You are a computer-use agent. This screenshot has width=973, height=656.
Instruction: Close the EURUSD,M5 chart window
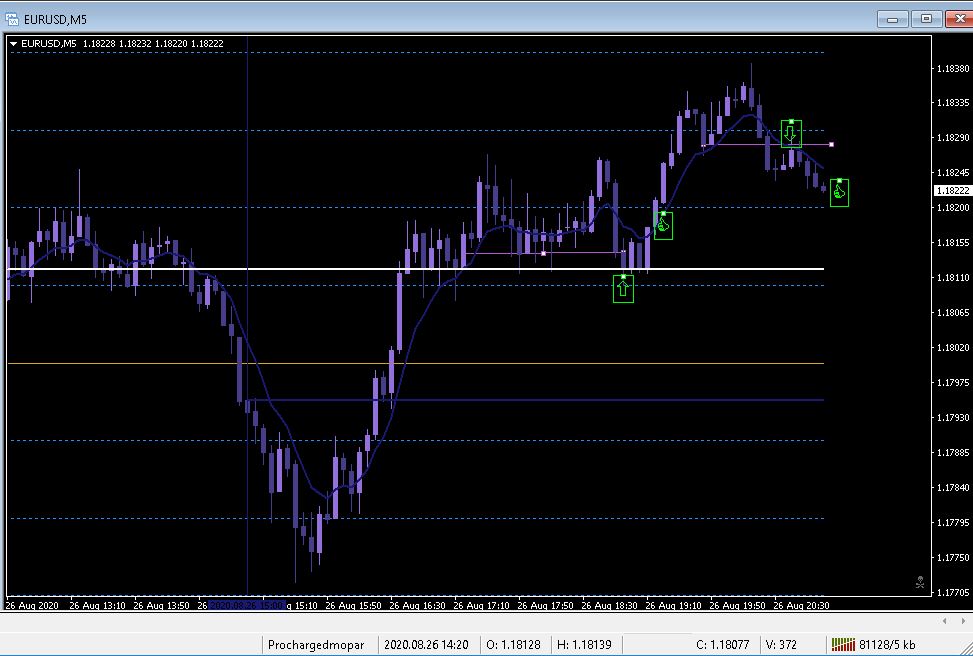[959, 19]
